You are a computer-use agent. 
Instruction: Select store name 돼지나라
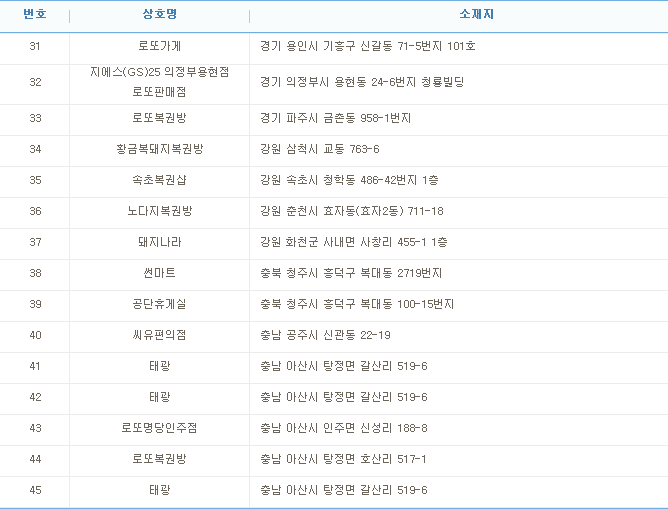pyautogui.click(x=159, y=242)
